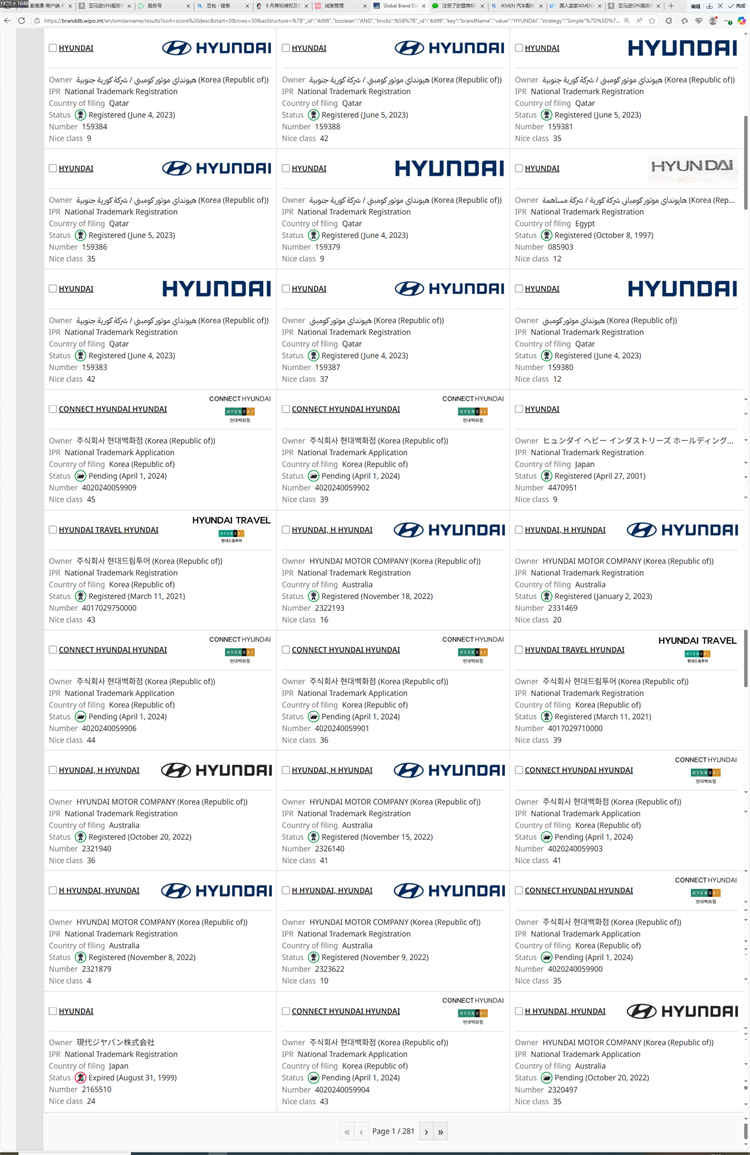
Task: Select checkbox for Japan HYUNDAI expired record
Action: [52, 1011]
